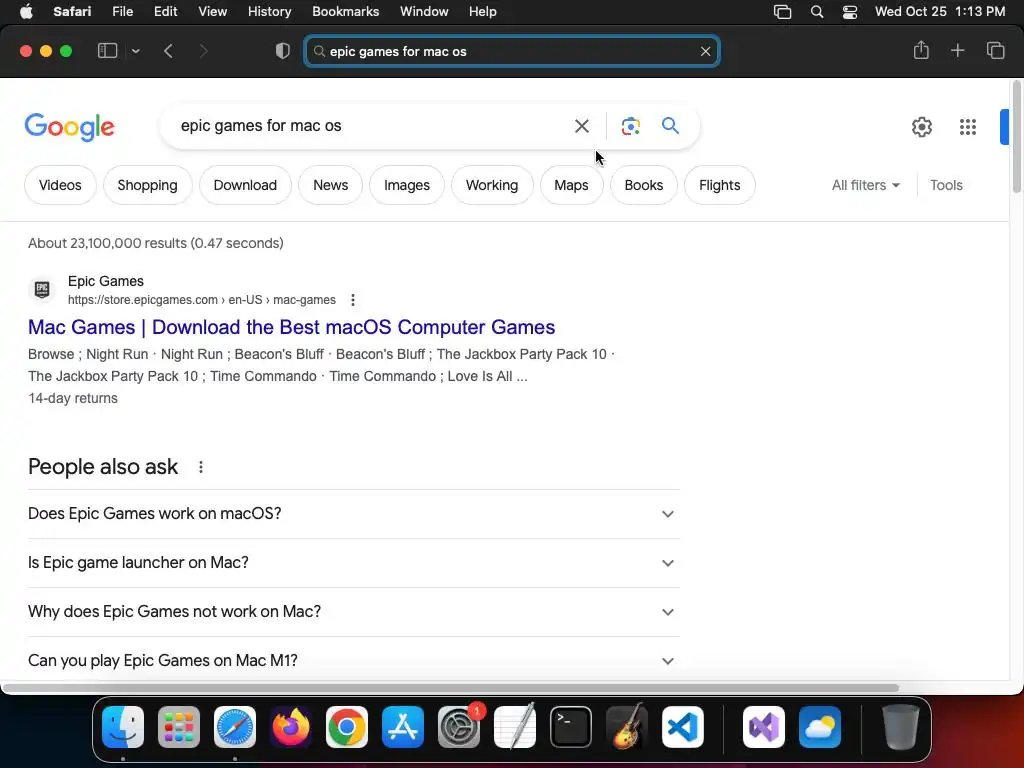Clear the Safari address bar text
Viewport: 1024px width, 768px height.
705,52
